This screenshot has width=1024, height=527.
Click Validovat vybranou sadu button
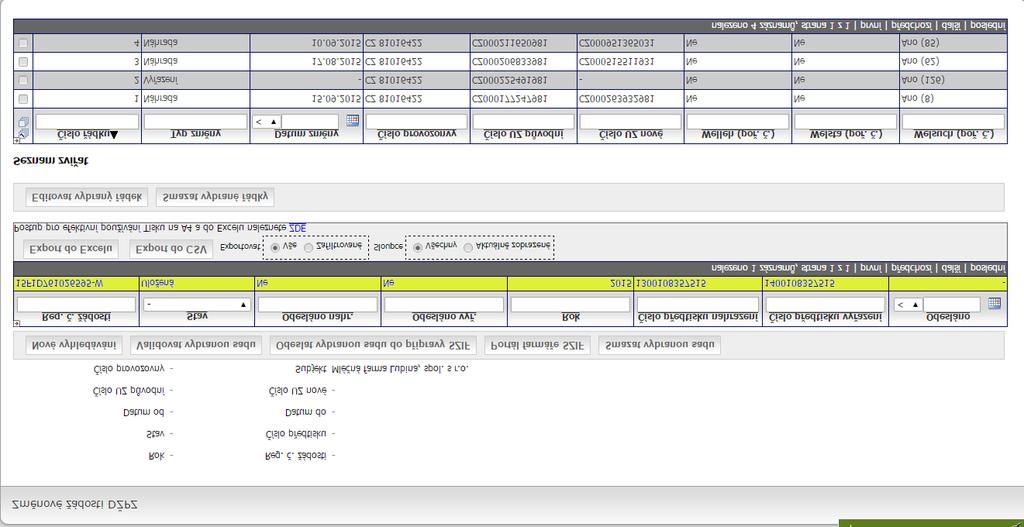coord(196,345)
